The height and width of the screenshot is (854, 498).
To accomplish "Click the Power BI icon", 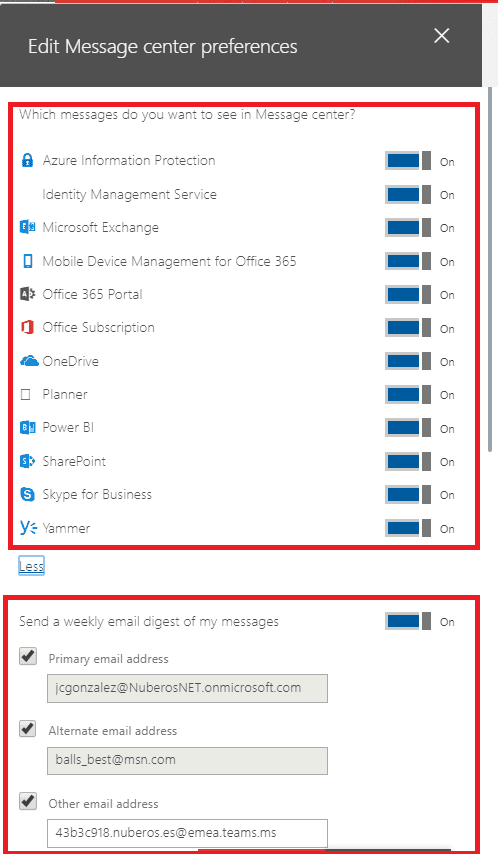I will (28, 428).
